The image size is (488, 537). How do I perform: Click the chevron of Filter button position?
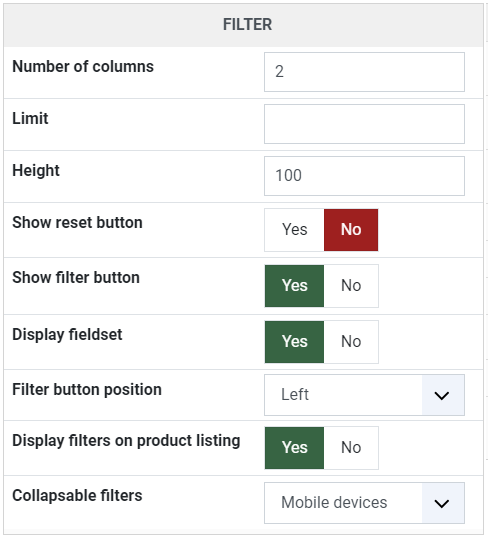point(442,396)
